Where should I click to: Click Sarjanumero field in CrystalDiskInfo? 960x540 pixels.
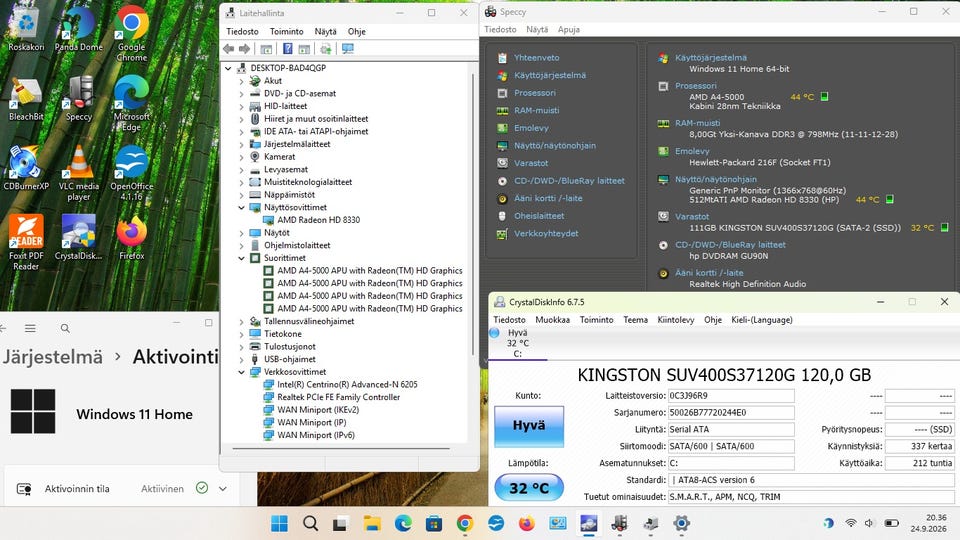(x=731, y=413)
